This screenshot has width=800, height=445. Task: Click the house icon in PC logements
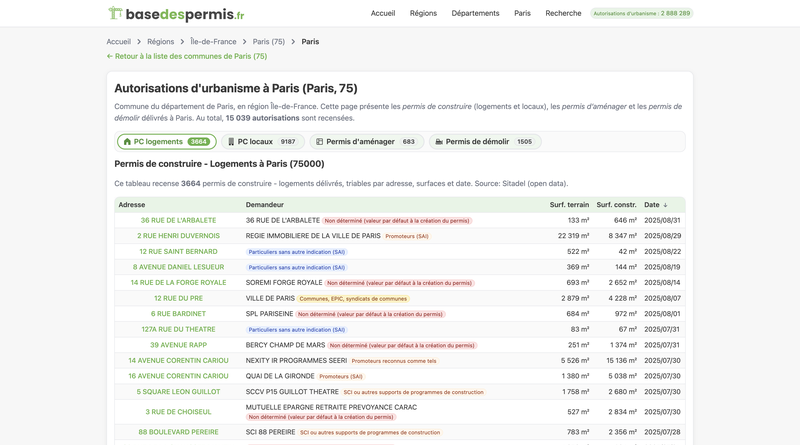coord(127,142)
